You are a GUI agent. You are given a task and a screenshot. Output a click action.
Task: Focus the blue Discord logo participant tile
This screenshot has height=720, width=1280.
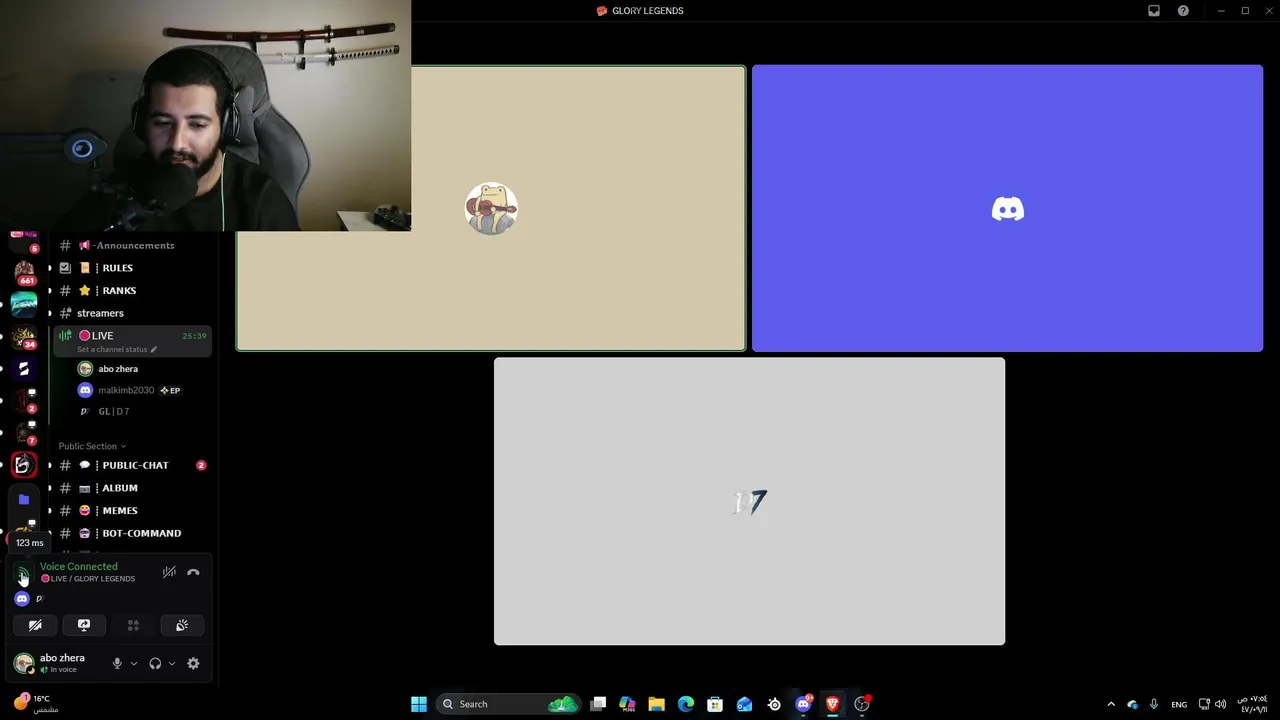coord(1007,208)
